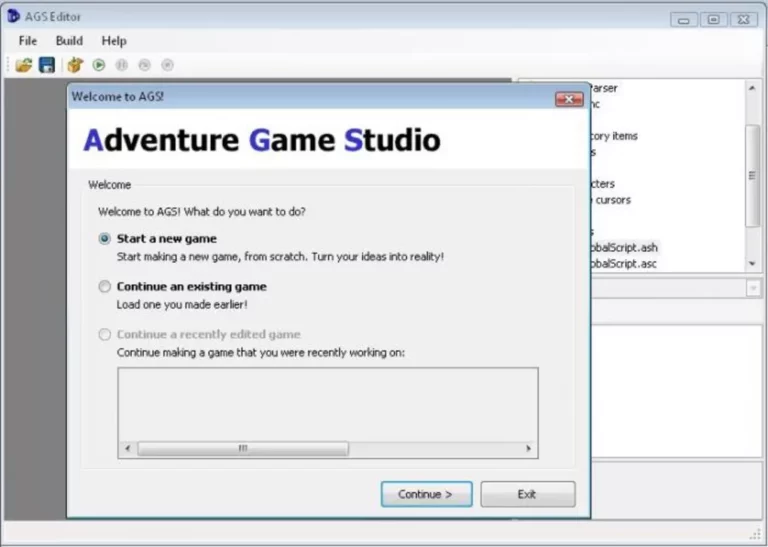Viewport: 768px width, 547px height.
Task: Click the greyed step-into debug toolbar icon
Action: tap(144, 65)
